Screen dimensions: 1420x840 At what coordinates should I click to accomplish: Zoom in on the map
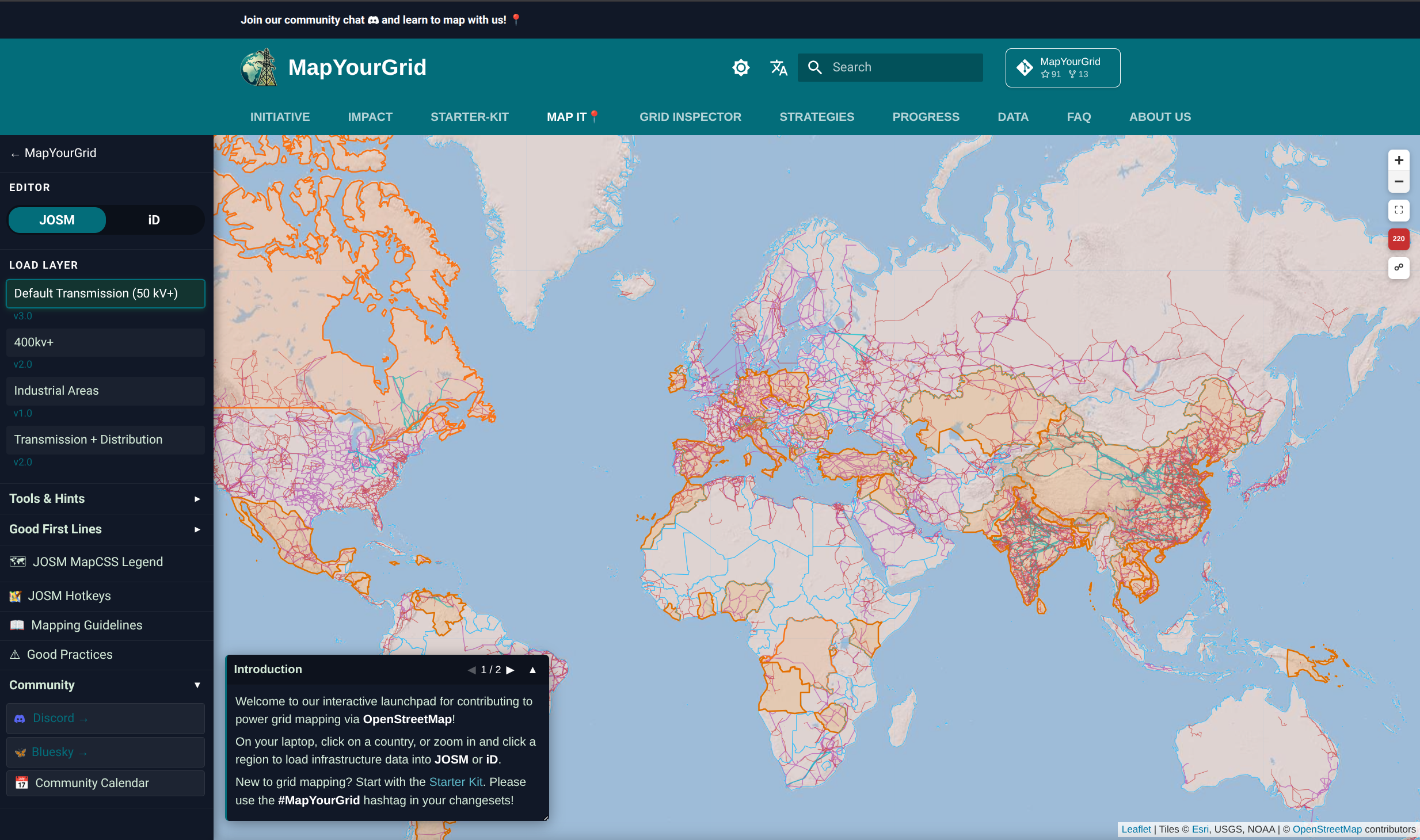pos(1399,160)
